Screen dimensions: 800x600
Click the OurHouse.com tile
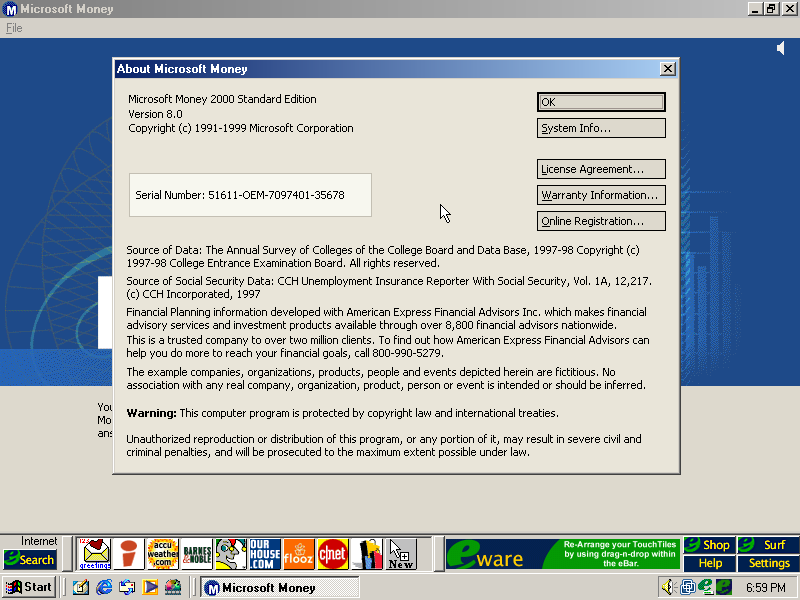[265, 554]
